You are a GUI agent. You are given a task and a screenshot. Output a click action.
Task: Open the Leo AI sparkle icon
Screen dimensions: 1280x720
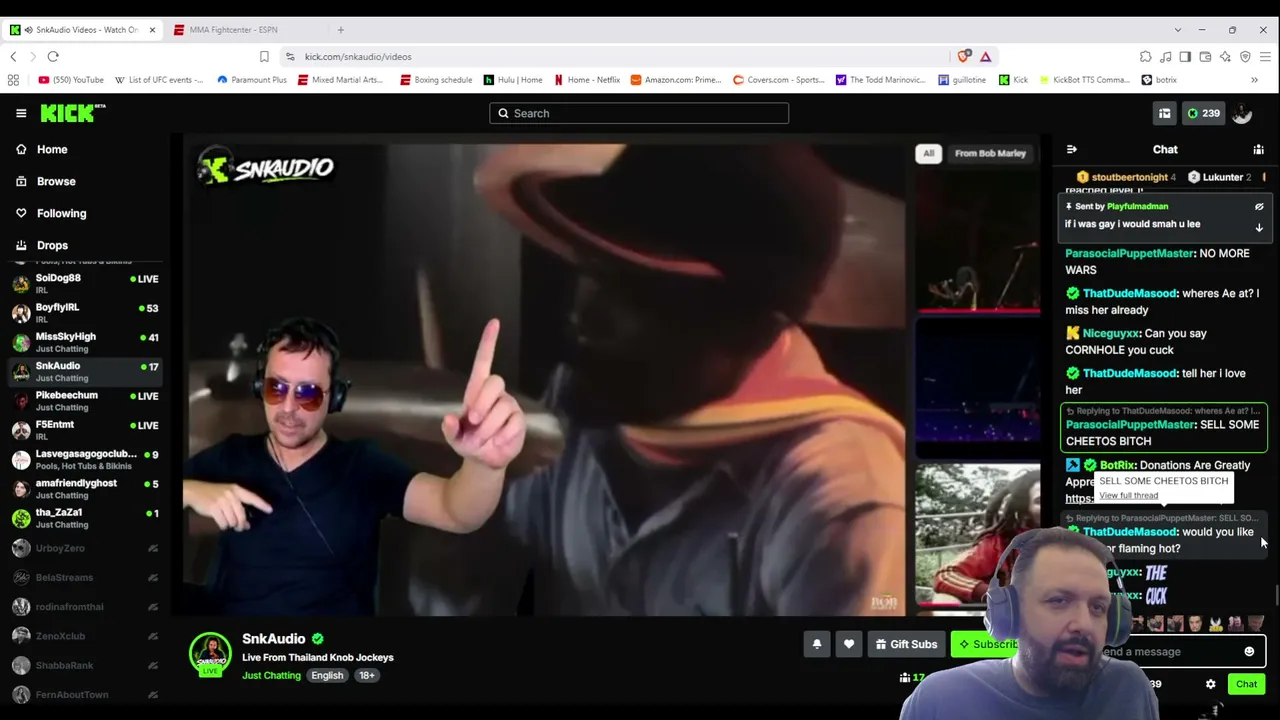point(1225,57)
